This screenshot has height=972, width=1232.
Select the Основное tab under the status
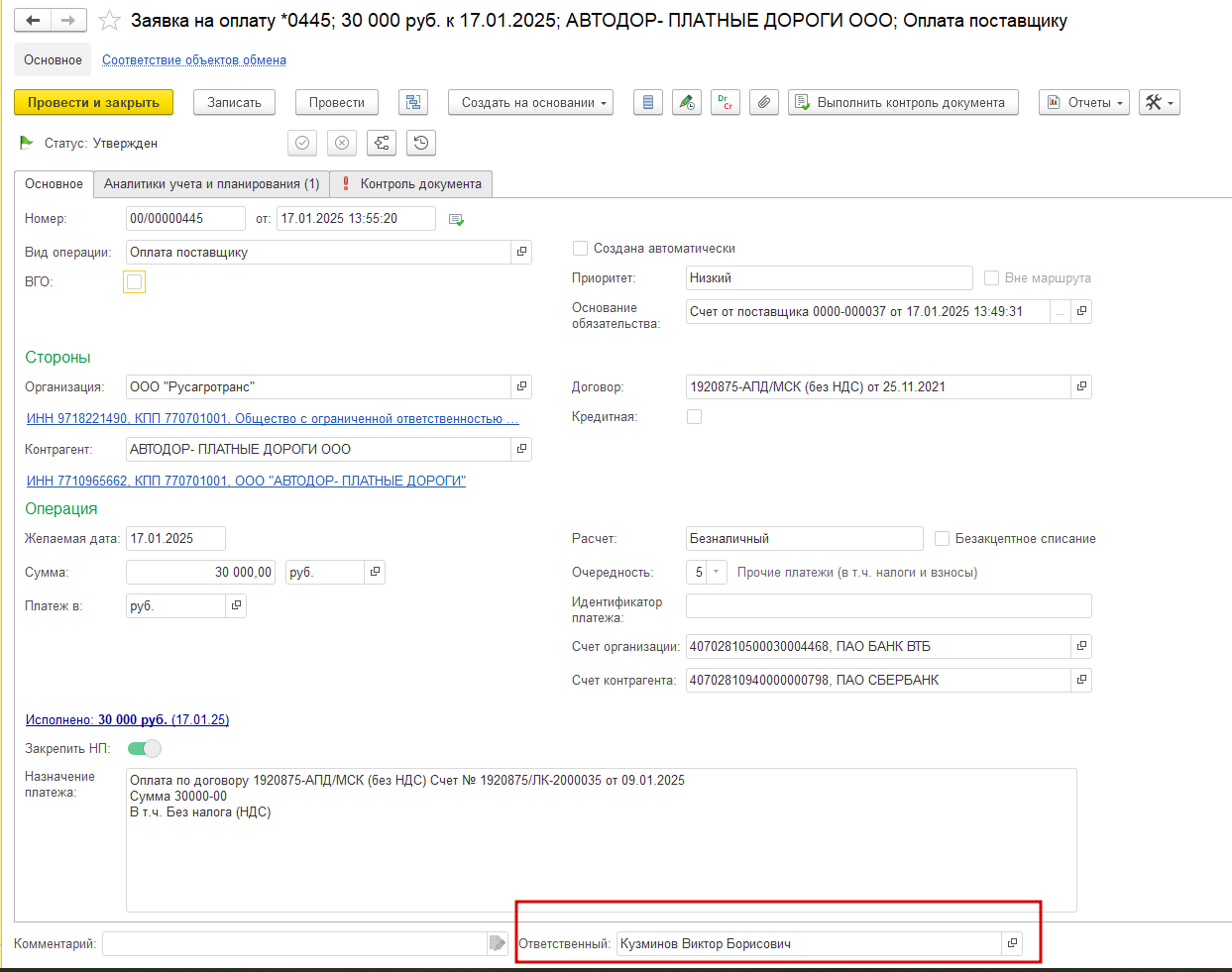[54, 184]
